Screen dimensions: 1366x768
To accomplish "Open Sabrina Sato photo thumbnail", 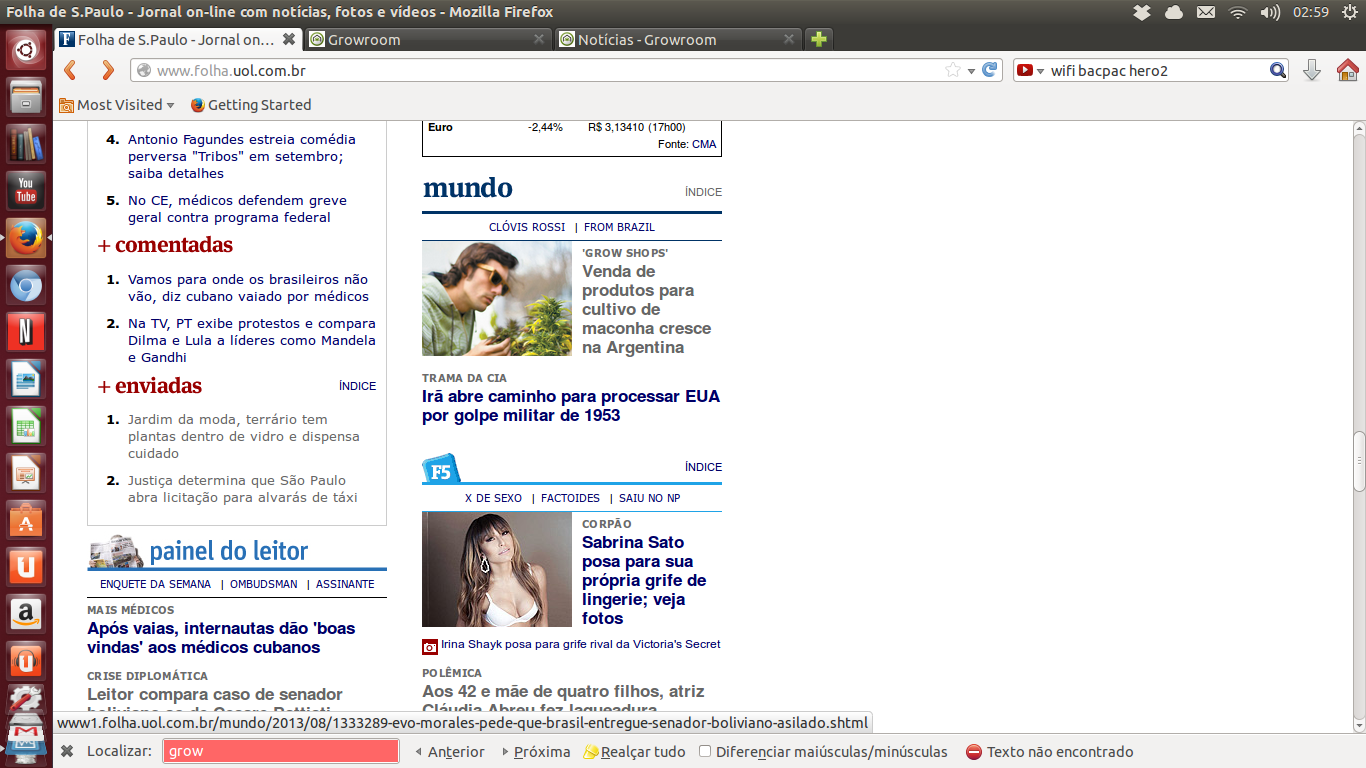I will [497, 570].
